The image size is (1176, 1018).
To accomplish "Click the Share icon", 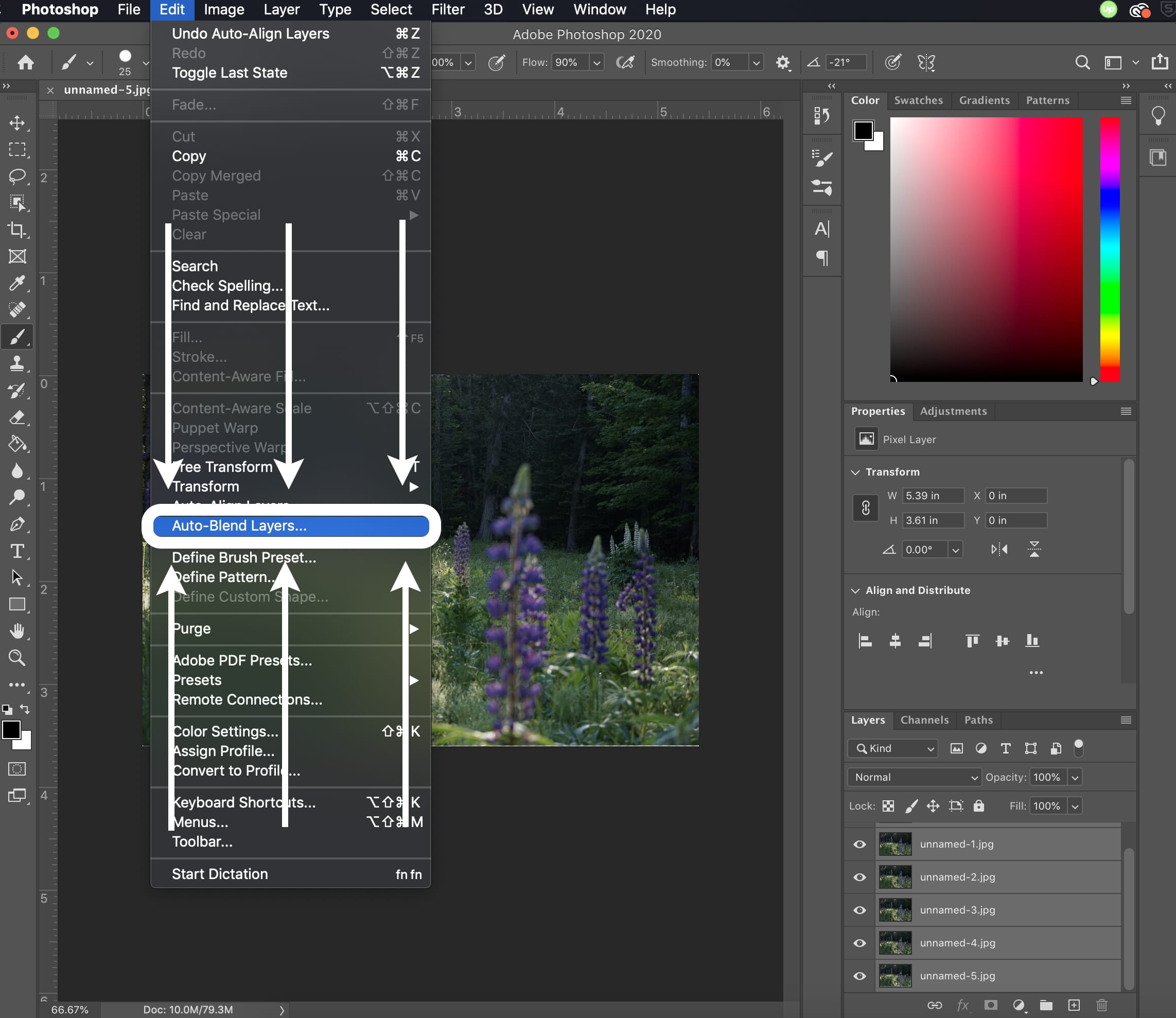I will point(1160,61).
